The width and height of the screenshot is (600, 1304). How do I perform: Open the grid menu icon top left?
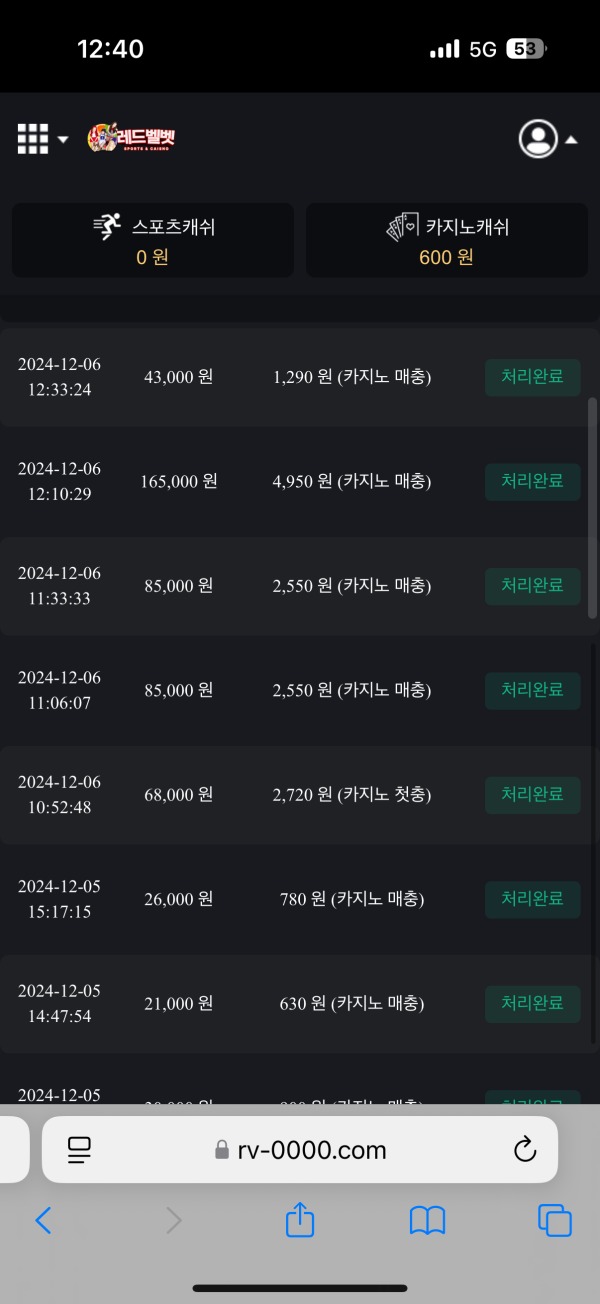coord(31,137)
